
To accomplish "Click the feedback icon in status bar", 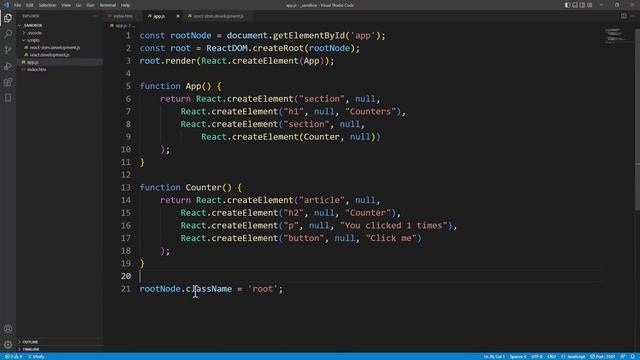I will coord(623,356).
